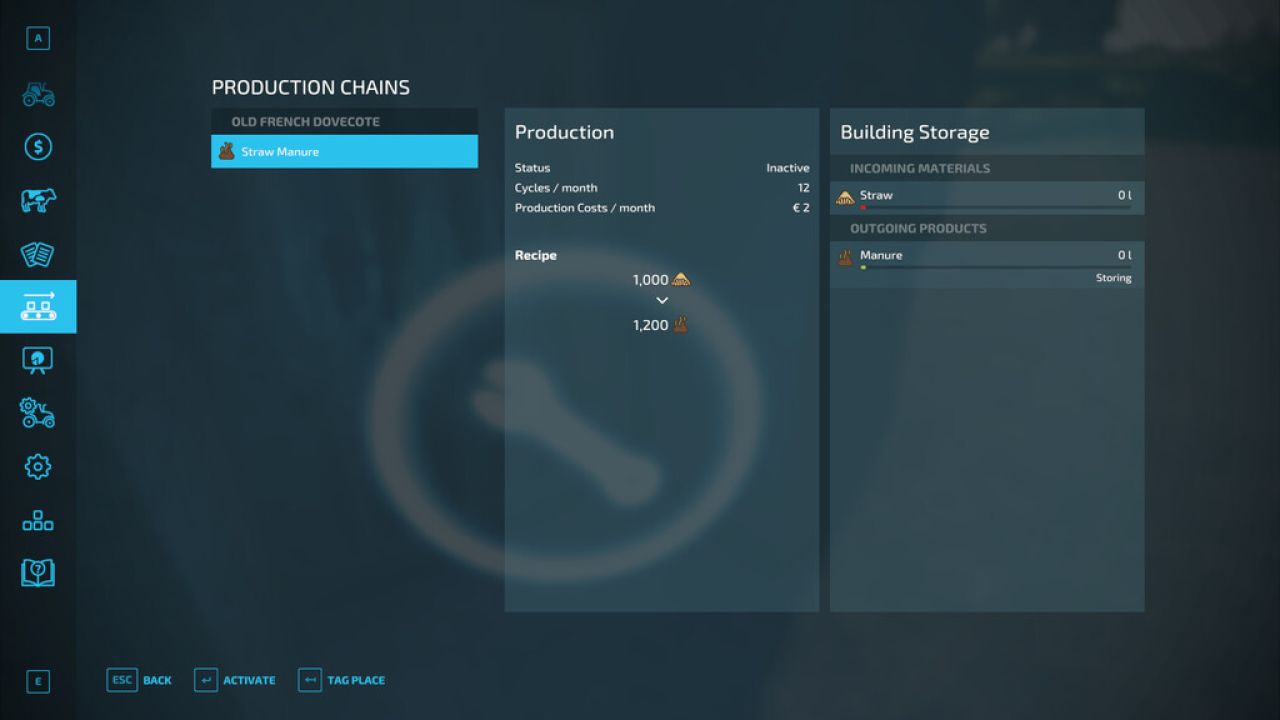Click the manure icon in Building Storage

845,257
